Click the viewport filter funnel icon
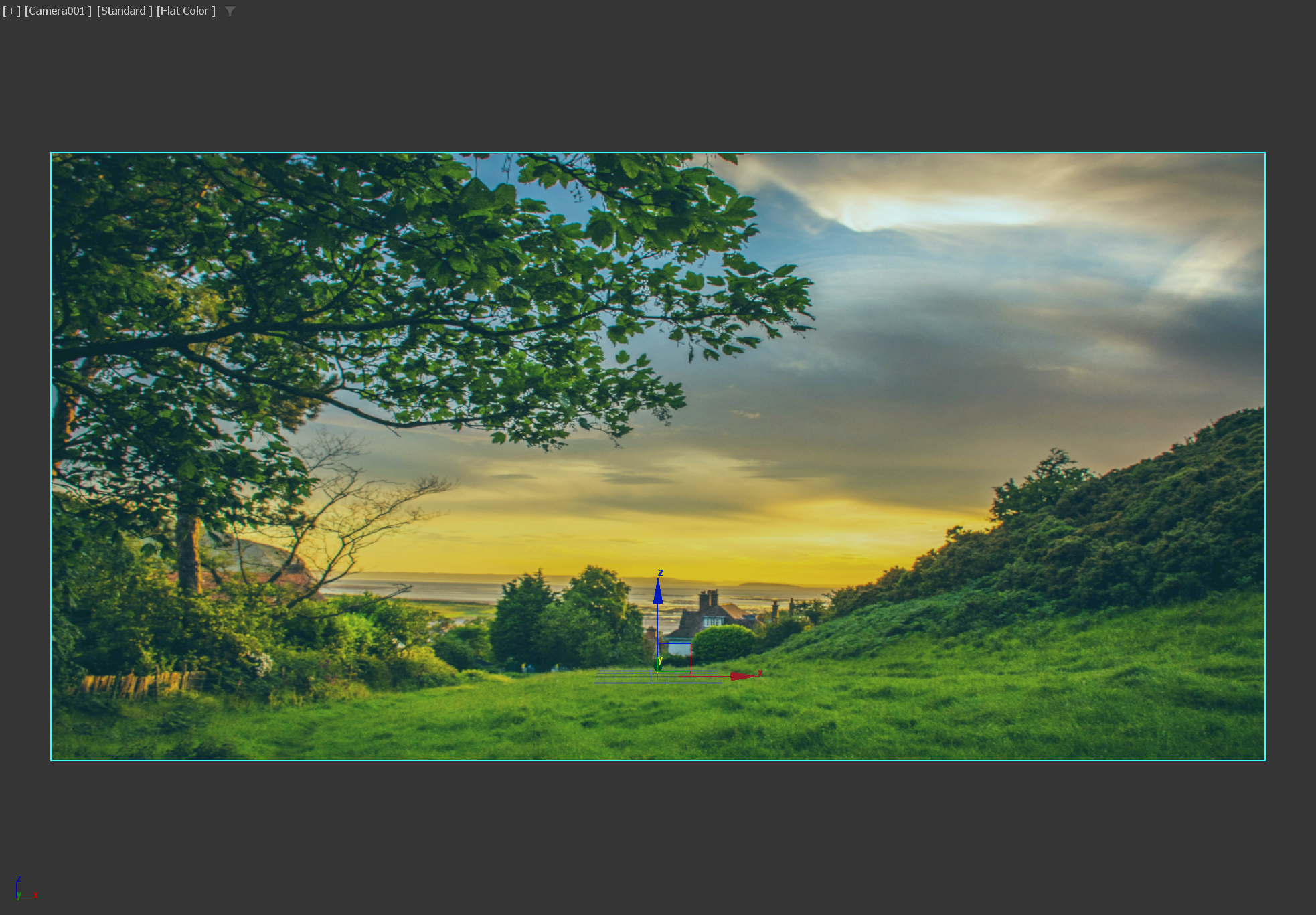Viewport: 1316px width, 915px height. coord(230,11)
